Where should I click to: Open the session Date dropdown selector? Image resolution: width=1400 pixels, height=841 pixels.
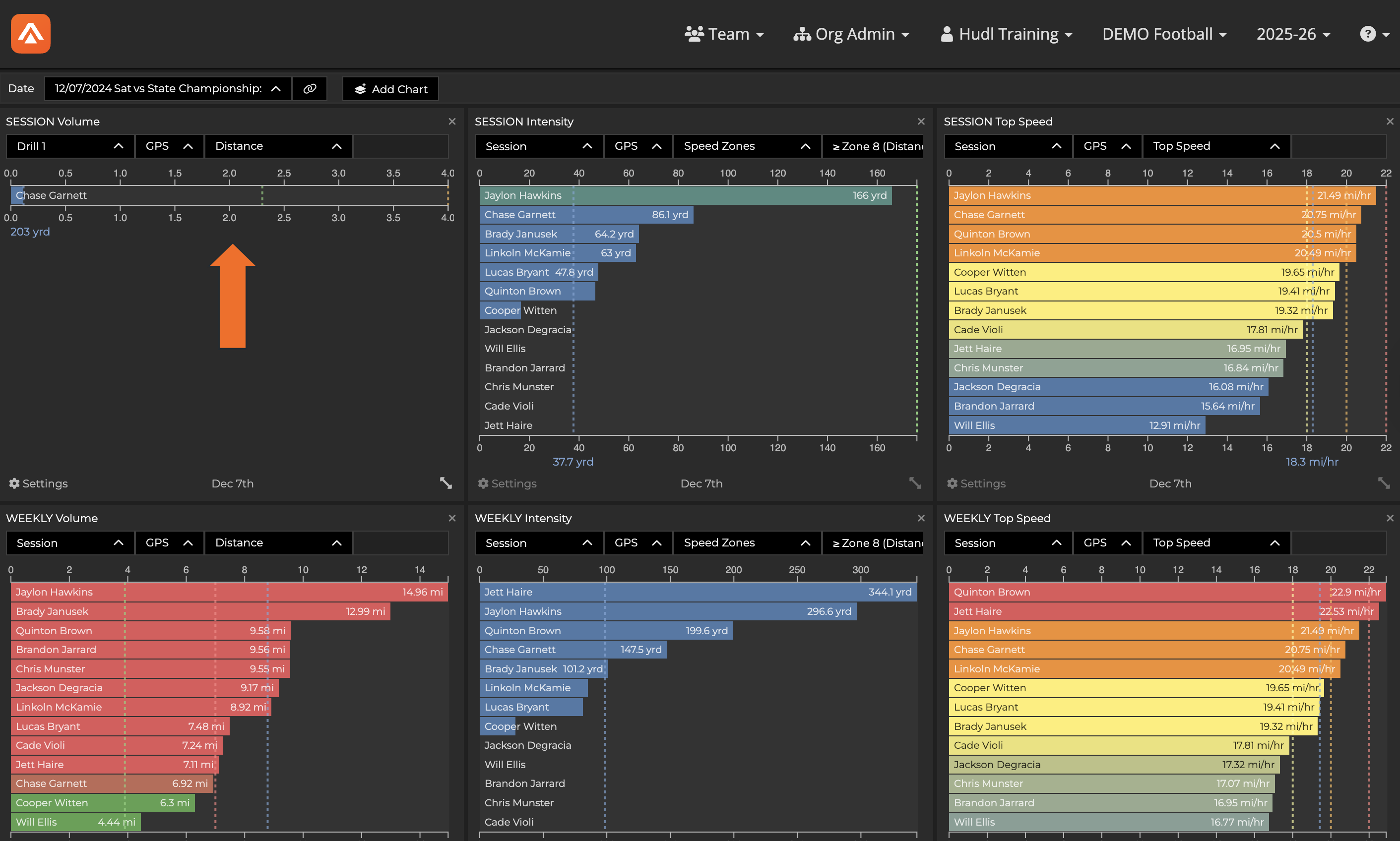point(168,89)
